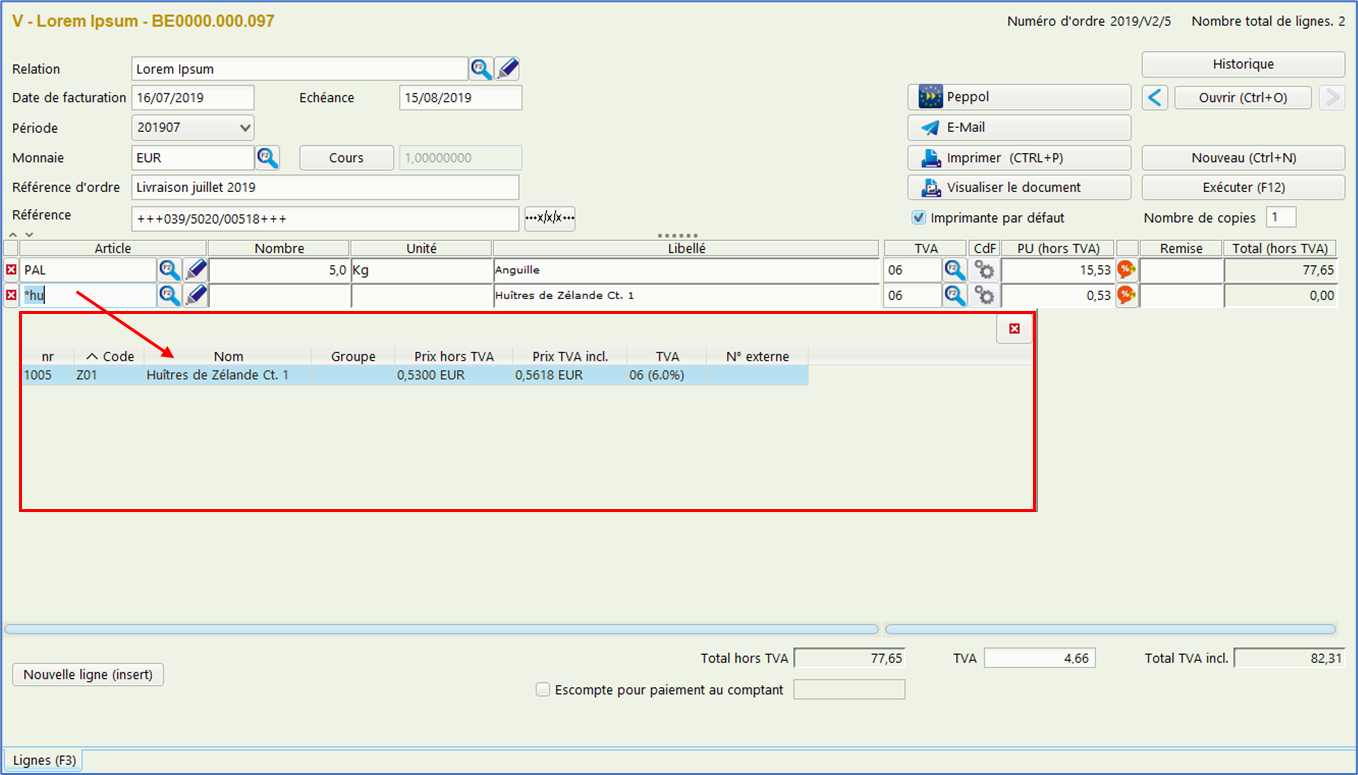Toggle Imprimante par défaut checkbox

pyautogui.click(x=918, y=217)
